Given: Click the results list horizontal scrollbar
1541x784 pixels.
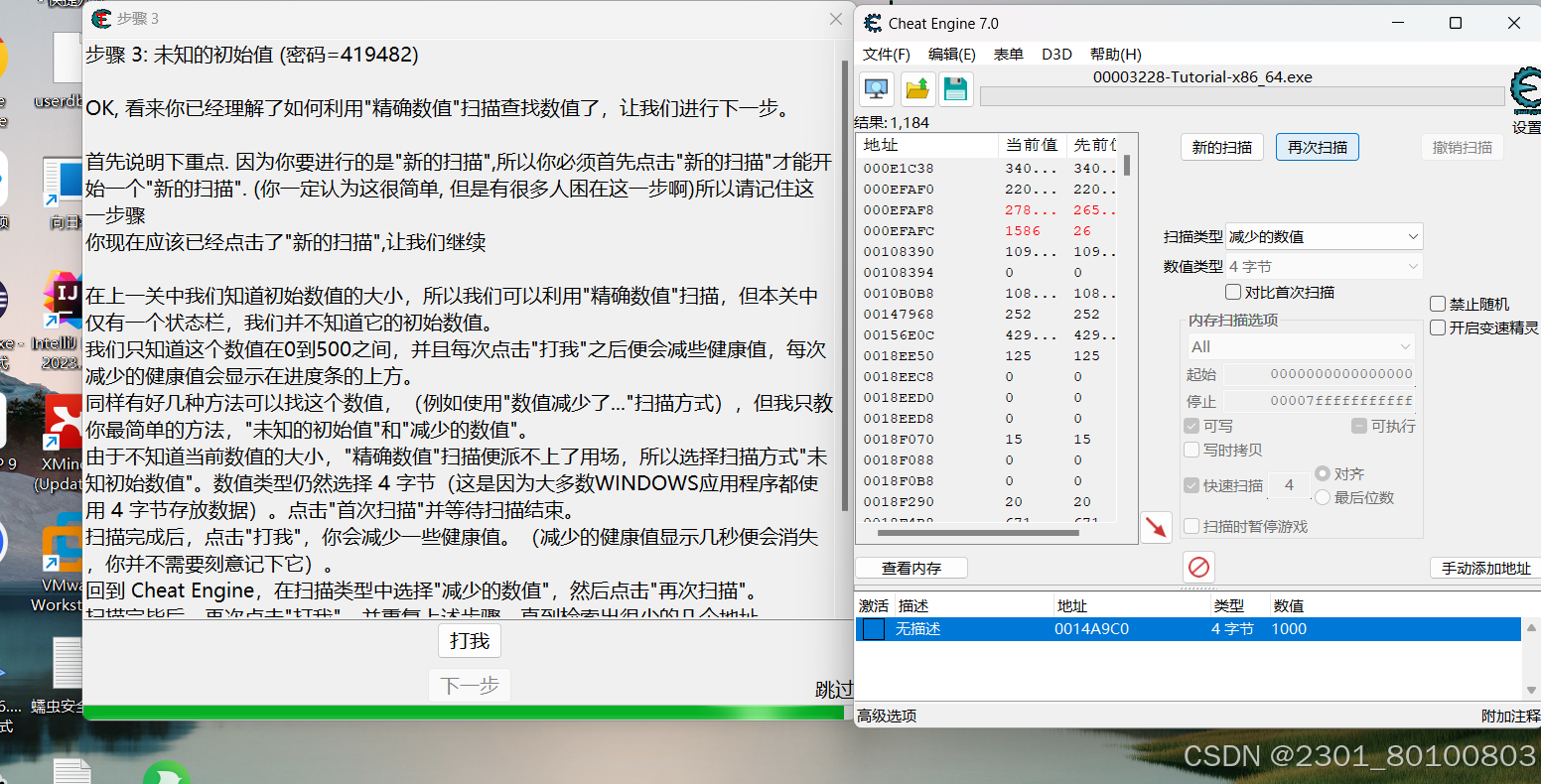Looking at the screenshot, I should click(978, 533).
